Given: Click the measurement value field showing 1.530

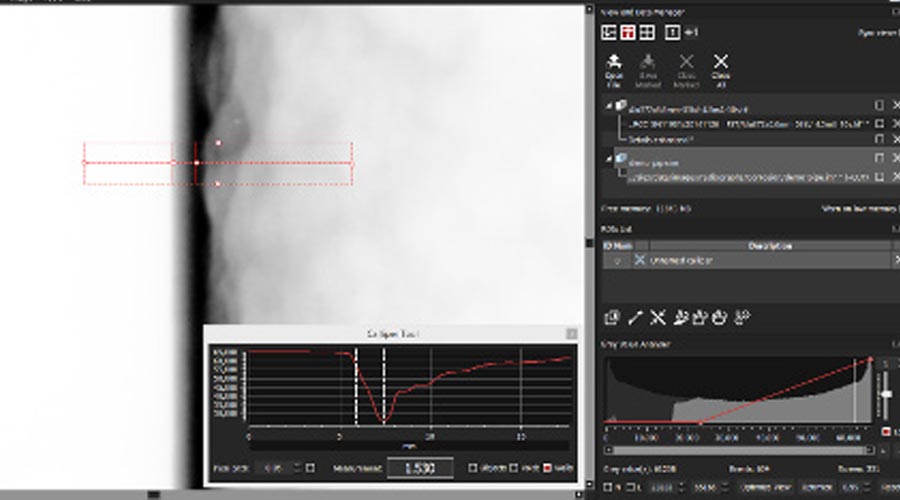Looking at the screenshot, I should [420, 468].
